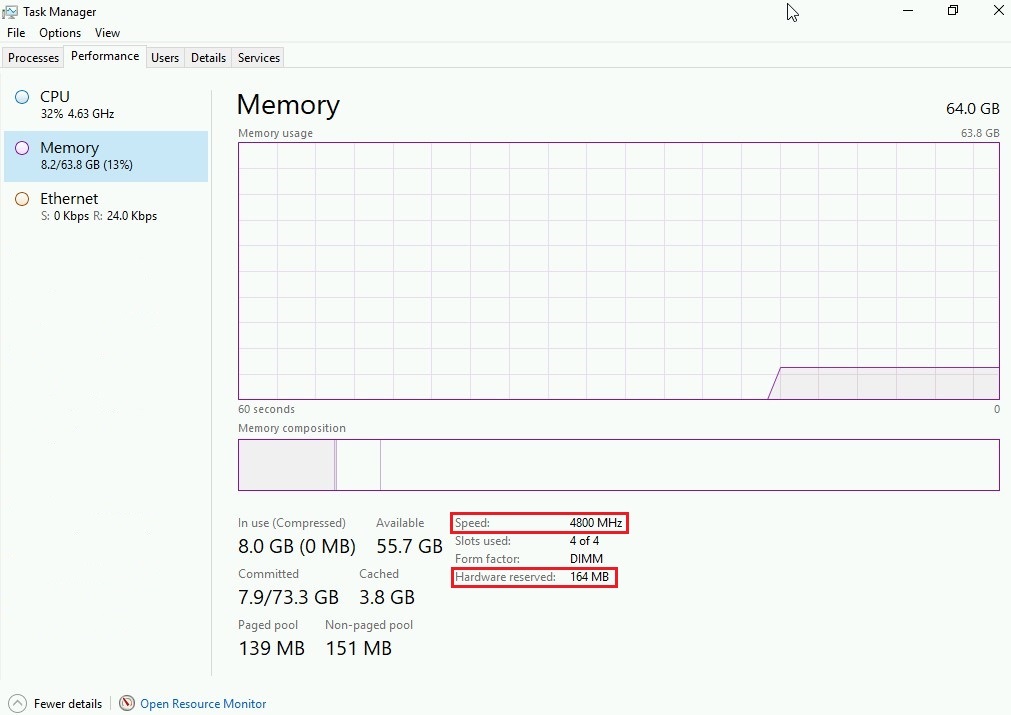Open Resource Monitor via the link
Image resolution: width=1011 pixels, height=715 pixels.
point(203,703)
